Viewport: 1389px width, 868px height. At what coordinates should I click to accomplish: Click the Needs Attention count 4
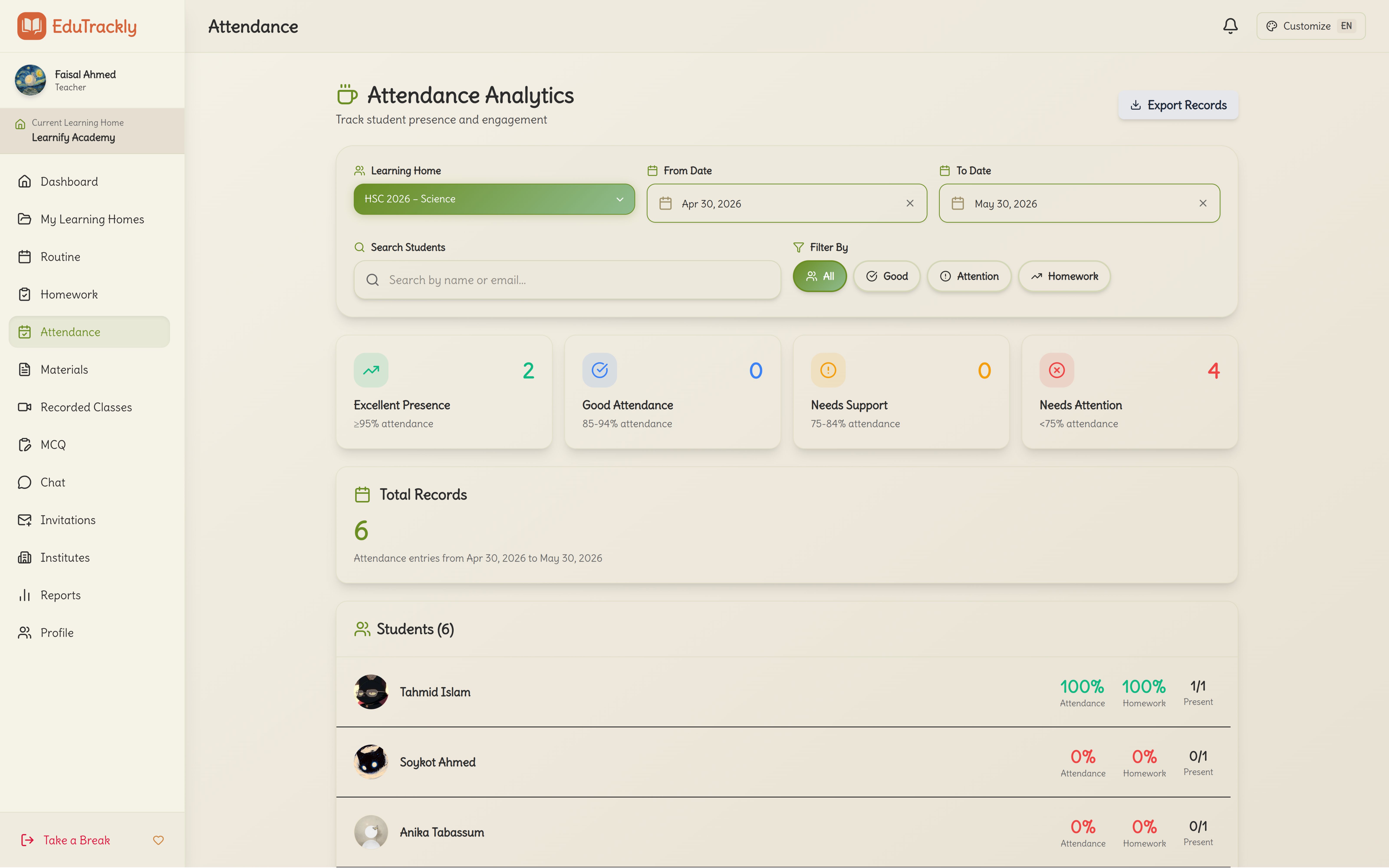pyautogui.click(x=1213, y=371)
